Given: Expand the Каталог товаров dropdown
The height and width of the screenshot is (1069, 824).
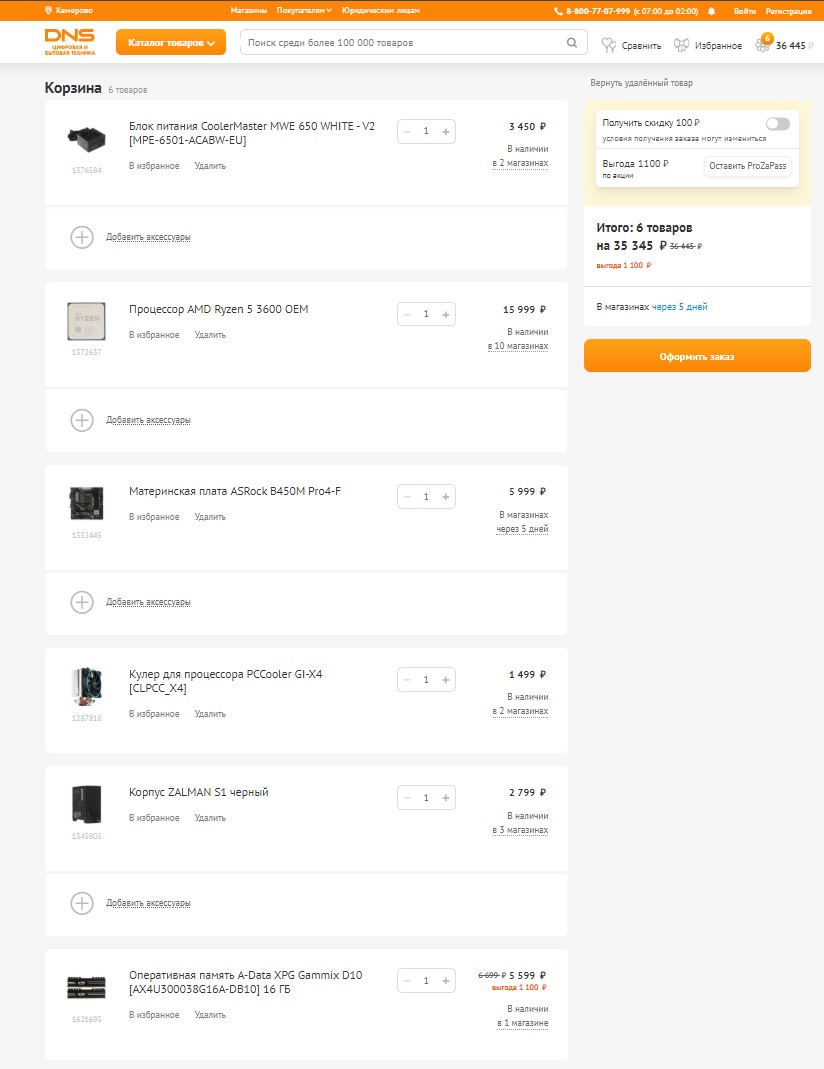Looking at the screenshot, I should [171, 43].
